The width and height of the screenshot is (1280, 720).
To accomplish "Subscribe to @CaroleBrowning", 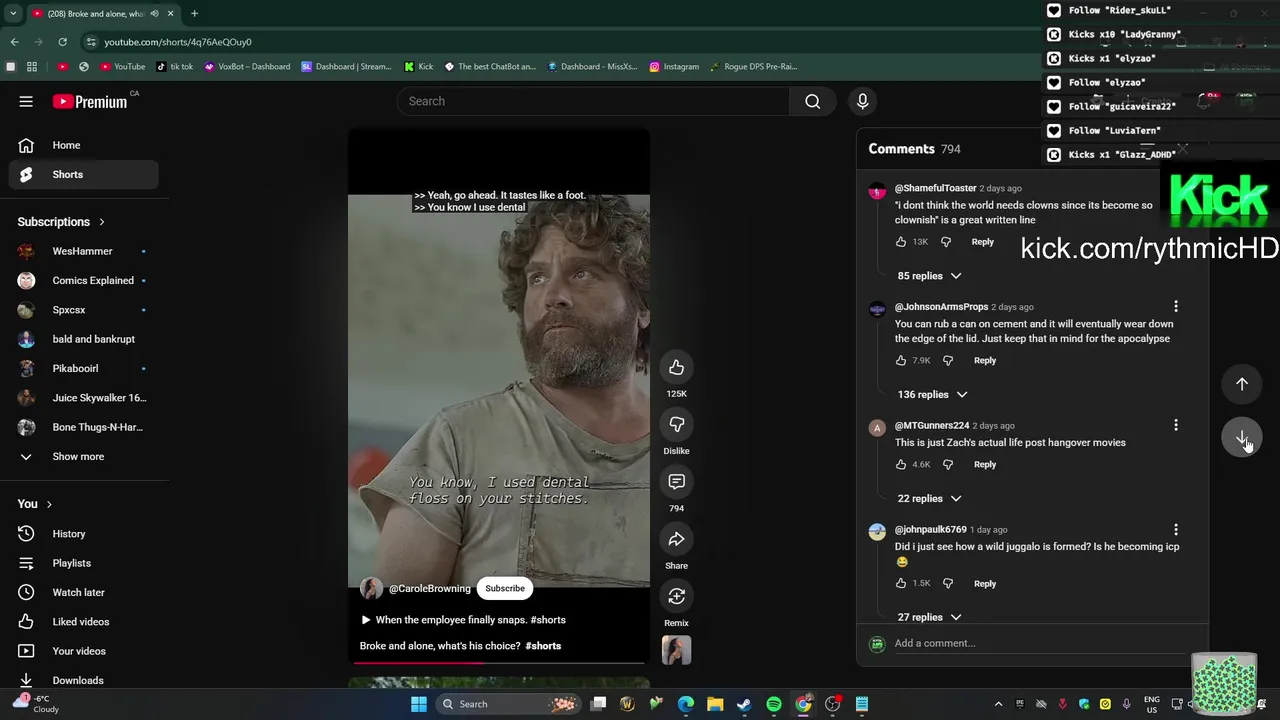I will click(x=505, y=589).
